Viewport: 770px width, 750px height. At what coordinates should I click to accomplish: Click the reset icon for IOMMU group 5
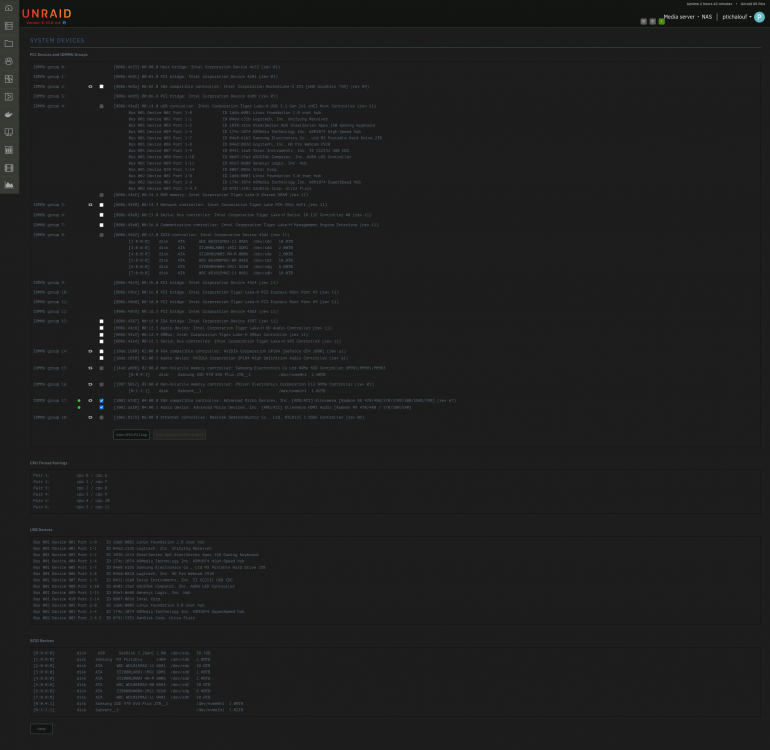coord(90,205)
